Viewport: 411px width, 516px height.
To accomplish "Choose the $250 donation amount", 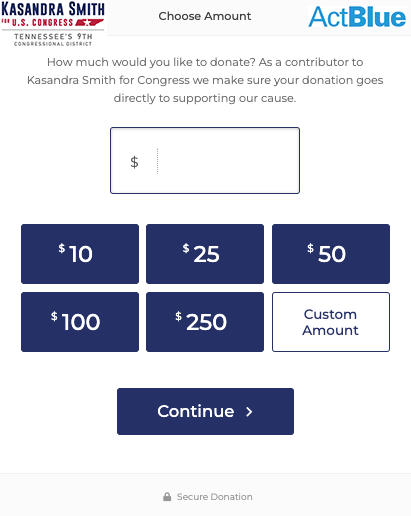I will pos(205,322).
